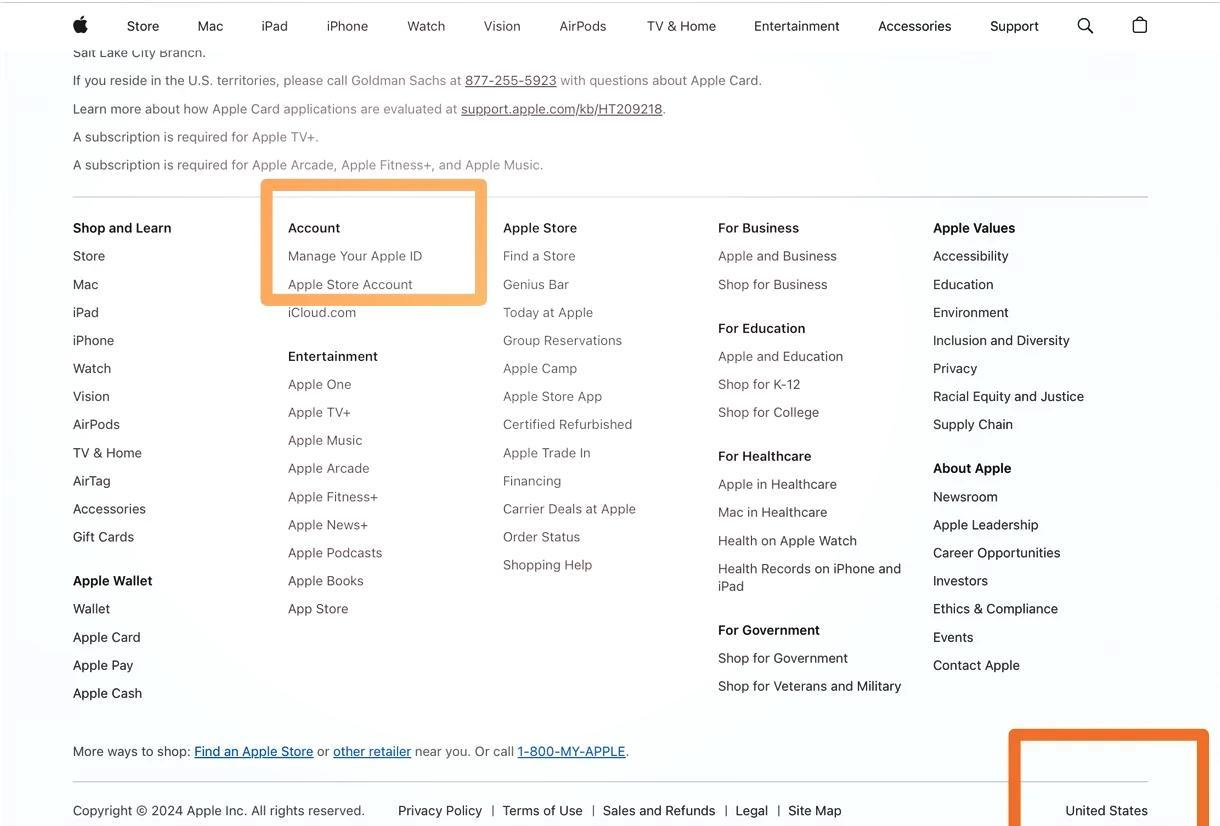
Task: Open the Apple Store Account link
Action: [x=350, y=284]
